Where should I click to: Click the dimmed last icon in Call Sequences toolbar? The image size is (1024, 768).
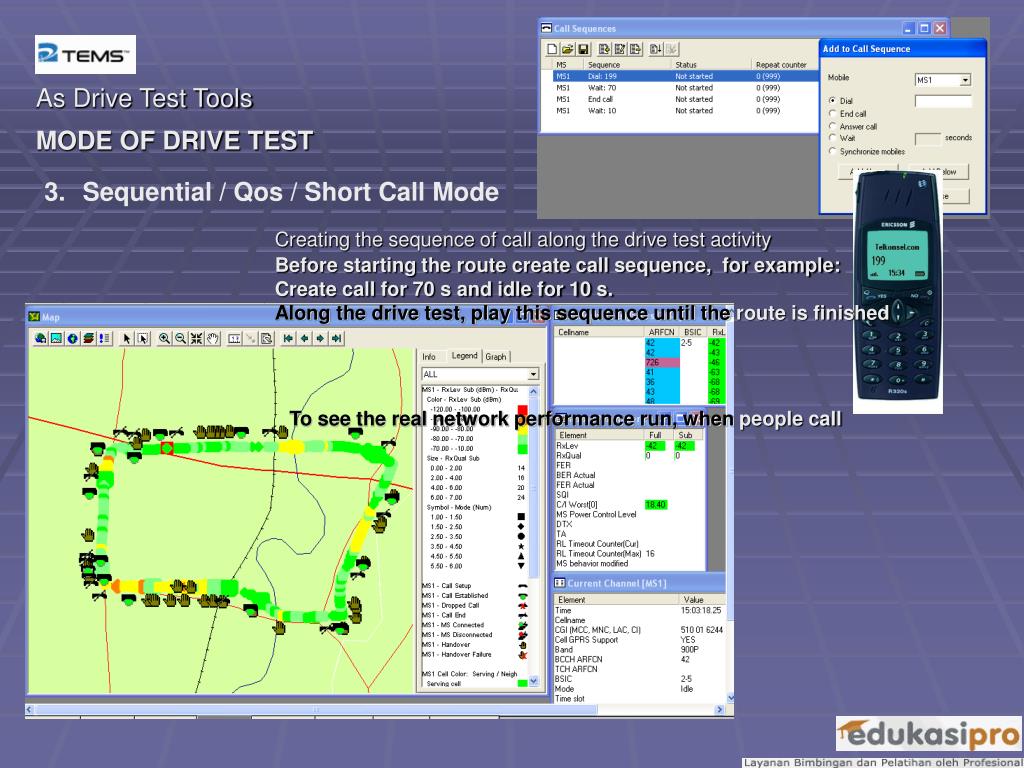[x=672, y=49]
